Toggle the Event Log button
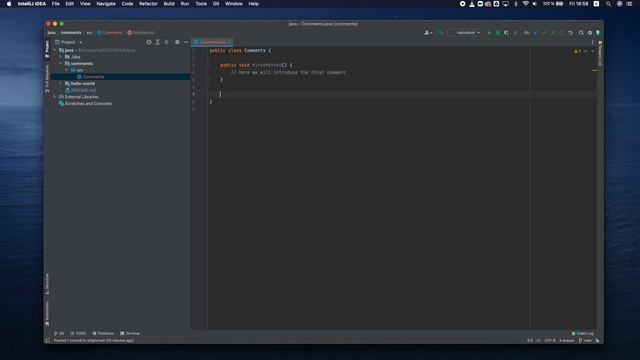640x360 pixels. click(x=582, y=333)
